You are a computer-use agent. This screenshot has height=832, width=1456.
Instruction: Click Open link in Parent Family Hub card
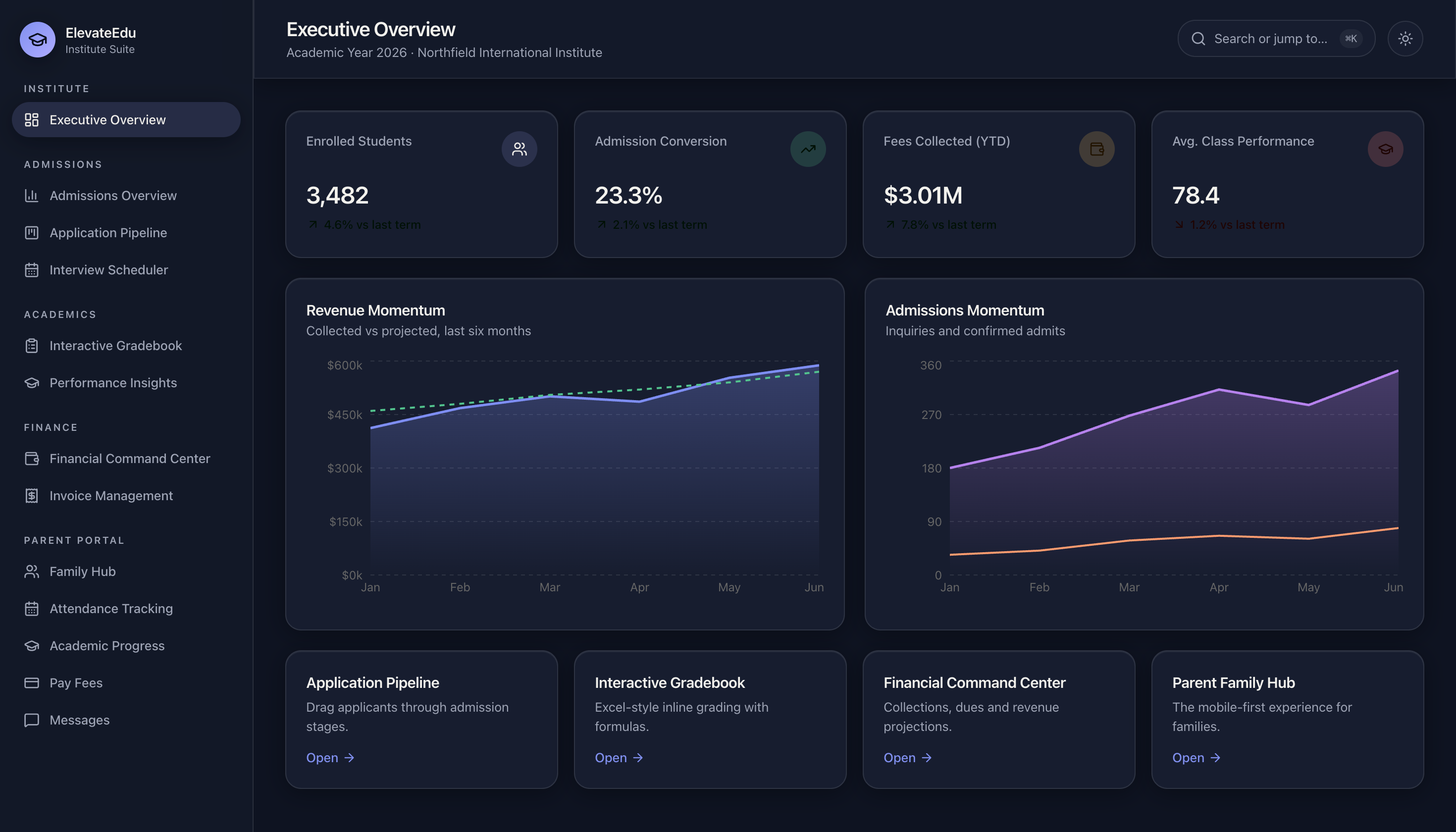1196,758
